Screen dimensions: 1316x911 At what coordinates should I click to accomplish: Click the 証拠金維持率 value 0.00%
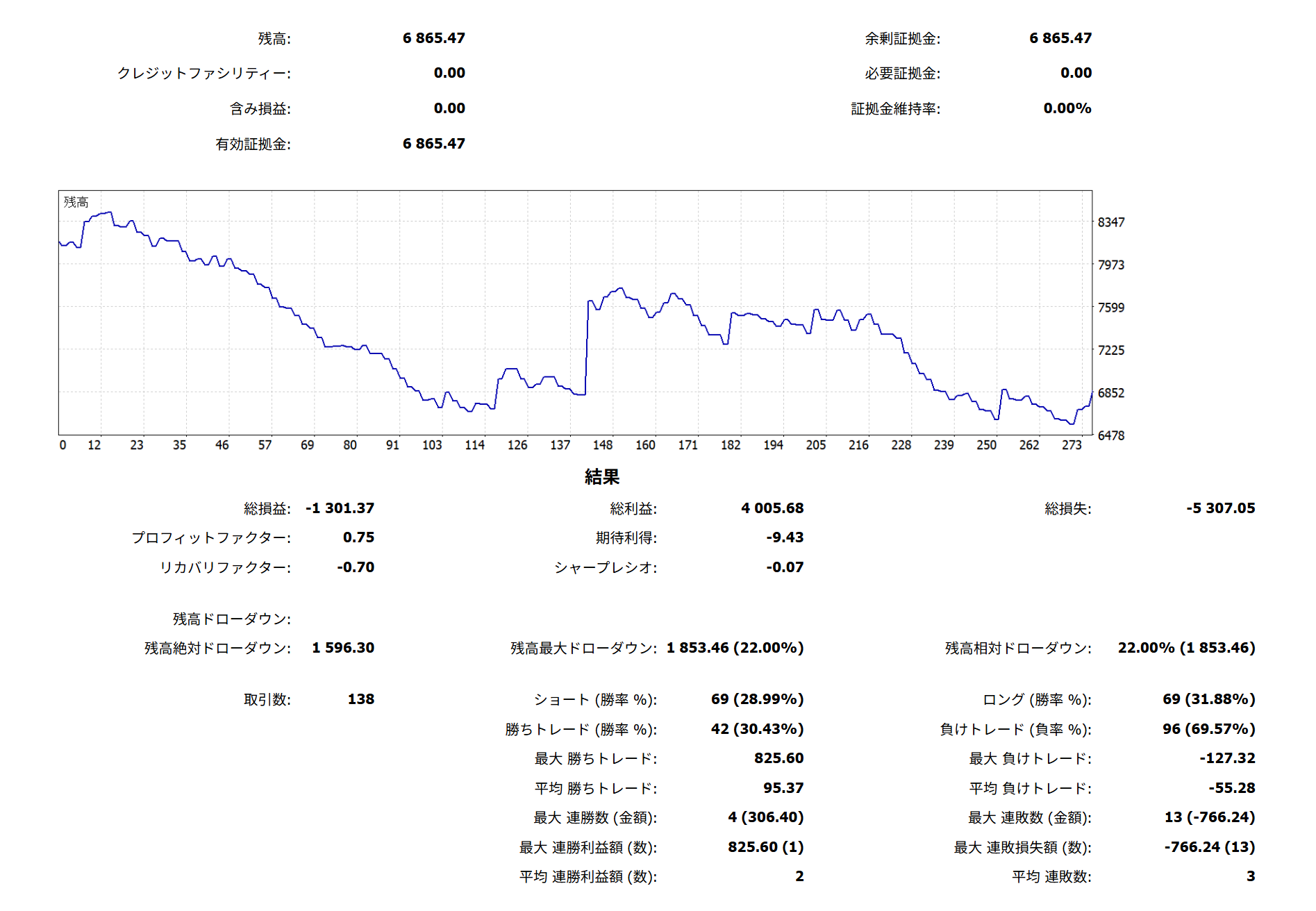click(x=1067, y=108)
